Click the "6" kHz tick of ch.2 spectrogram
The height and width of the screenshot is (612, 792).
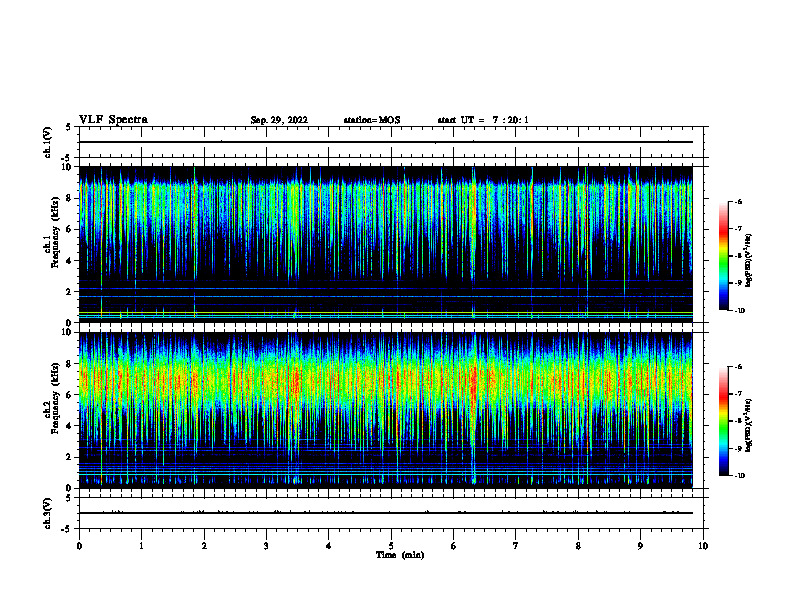click(x=69, y=395)
